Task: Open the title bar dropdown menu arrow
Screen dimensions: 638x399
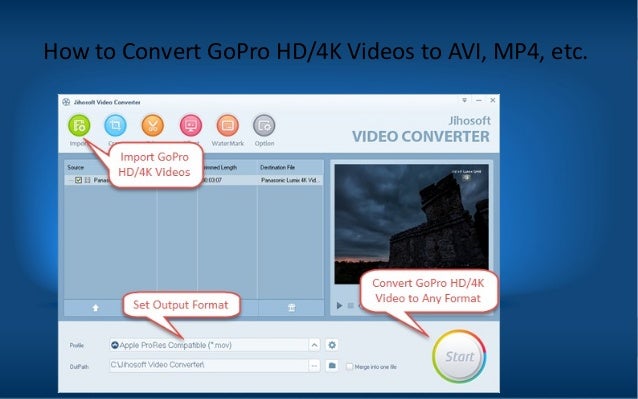Action: 464,100
